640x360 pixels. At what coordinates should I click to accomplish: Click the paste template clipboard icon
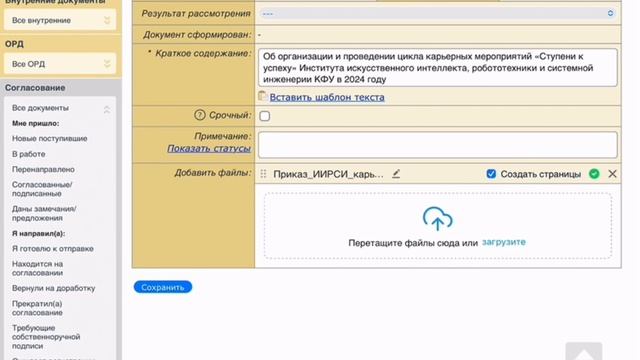[263, 96]
